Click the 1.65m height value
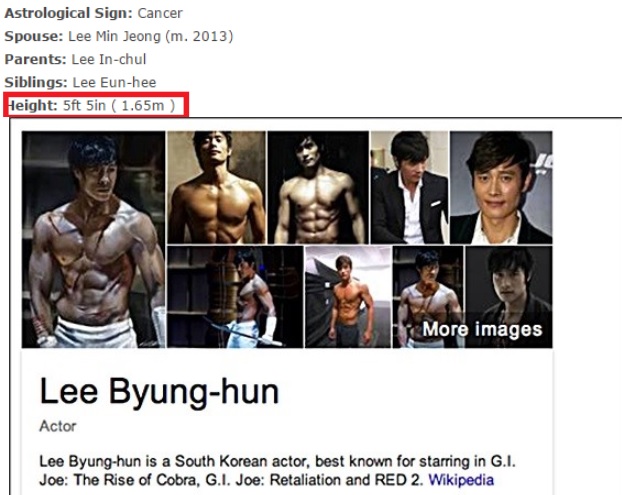Image resolution: width=622 pixels, height=495 pixels. (x=143, y=106)
